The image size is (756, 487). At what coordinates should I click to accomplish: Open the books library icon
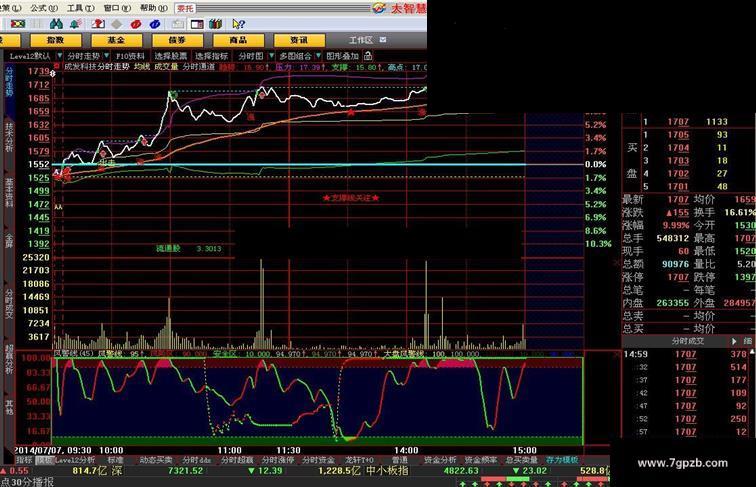point(216,24)
